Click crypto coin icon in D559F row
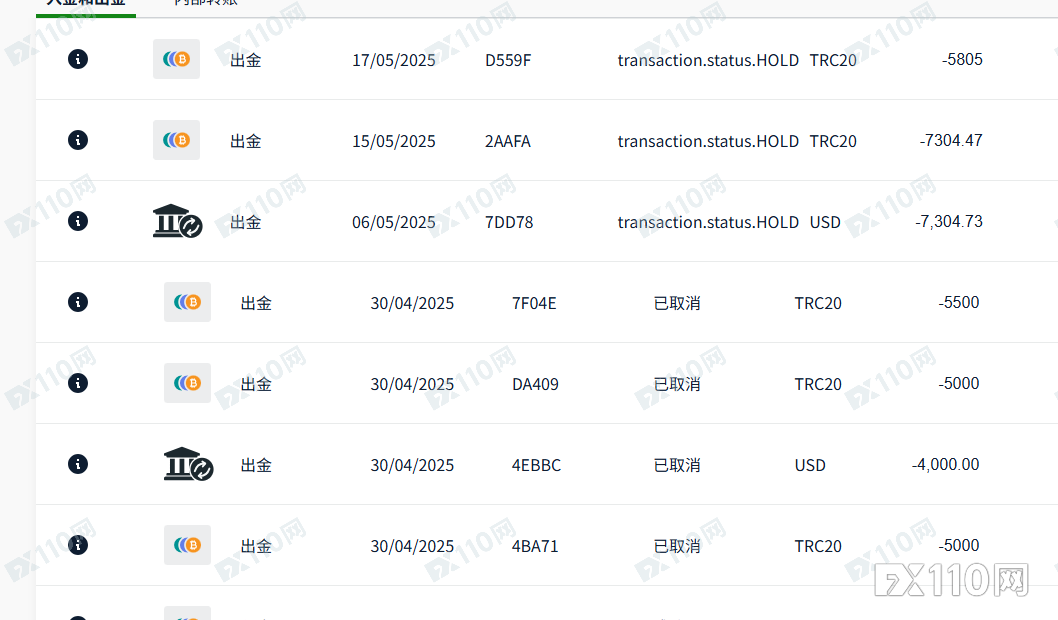1058x620 pixels. click(x=176, y=59)
